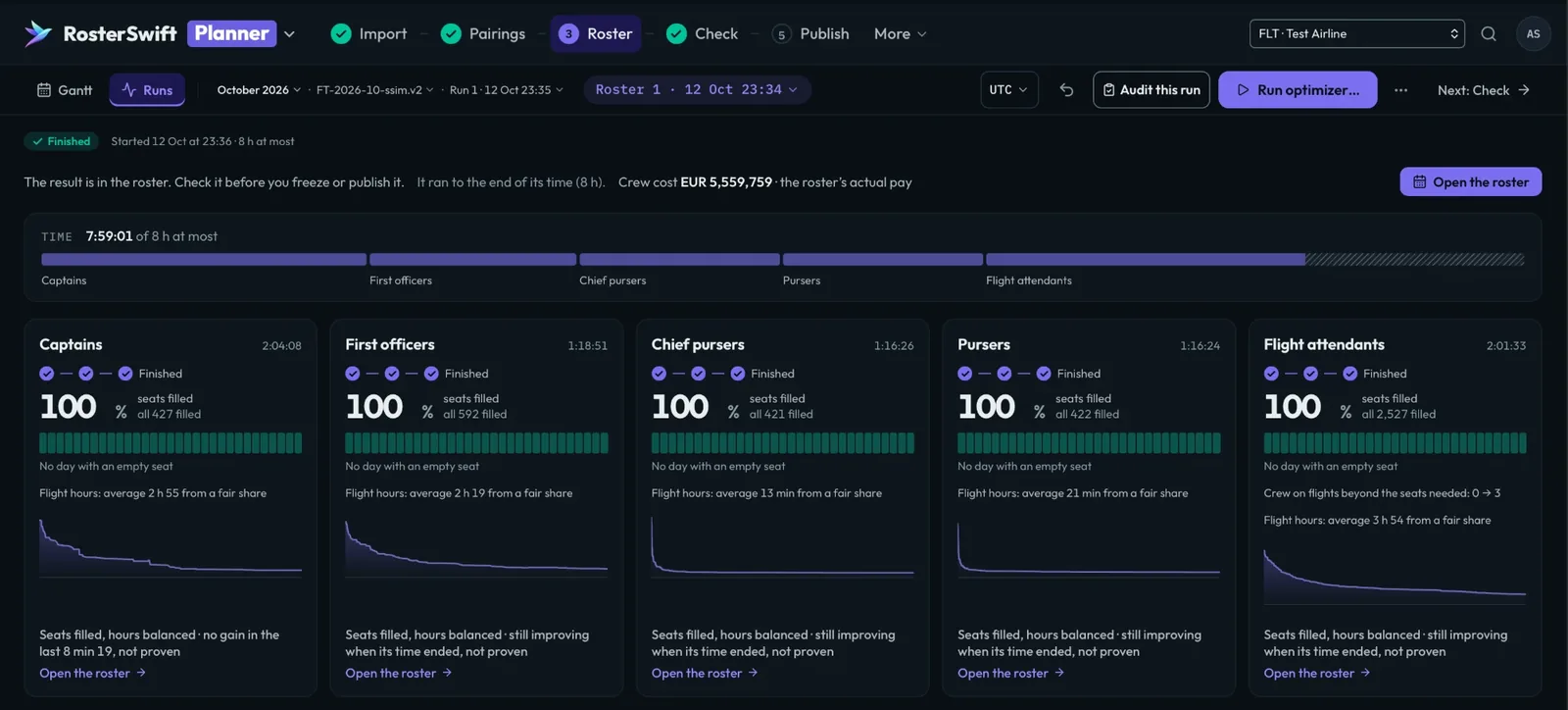Screen dimensions: 1568x710
Task: Expand the Roster 1 · 12 Oct 23:34 selector
Action: (697, 90)
